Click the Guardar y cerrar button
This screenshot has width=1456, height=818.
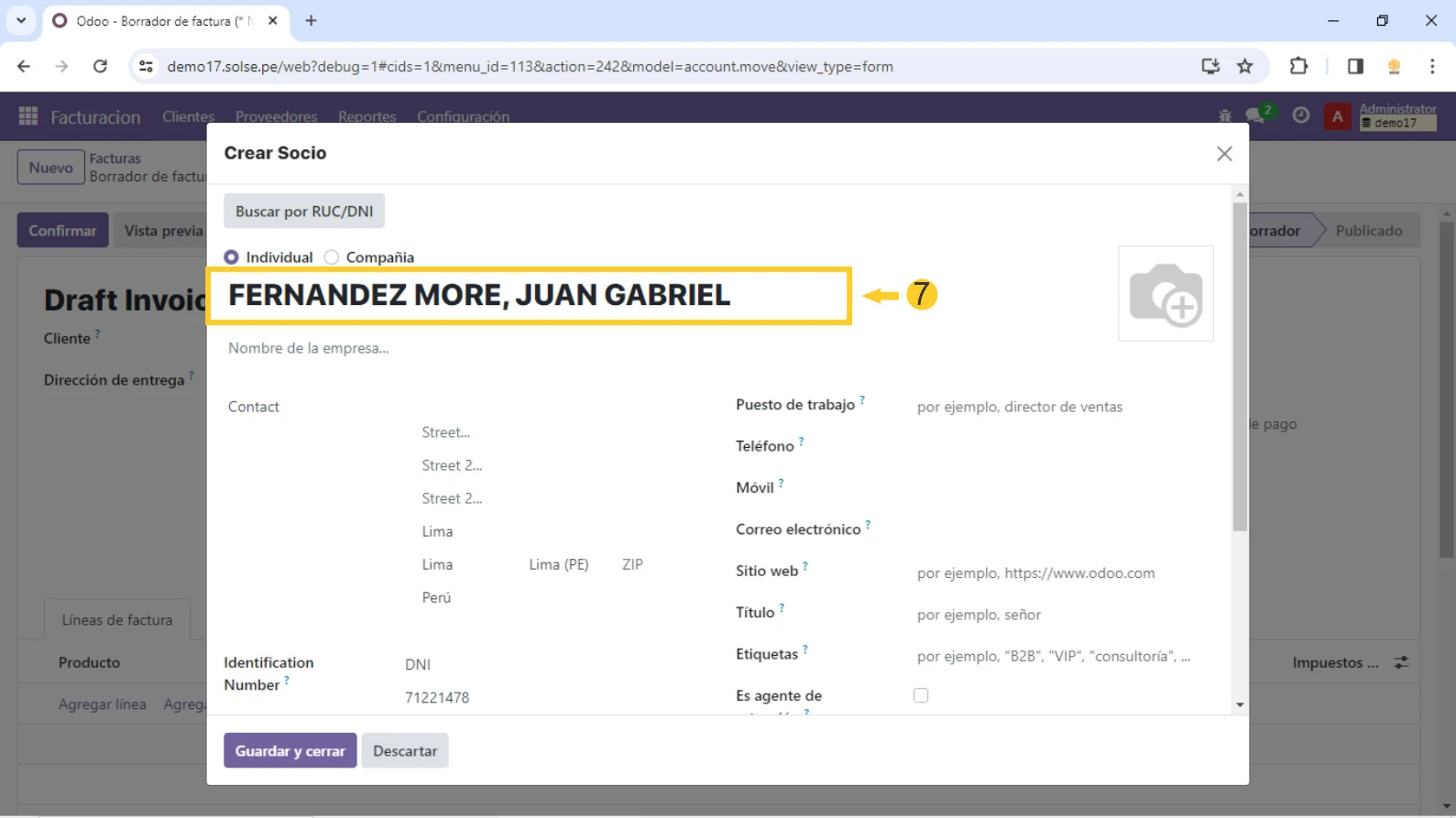(x=290, y=750)
